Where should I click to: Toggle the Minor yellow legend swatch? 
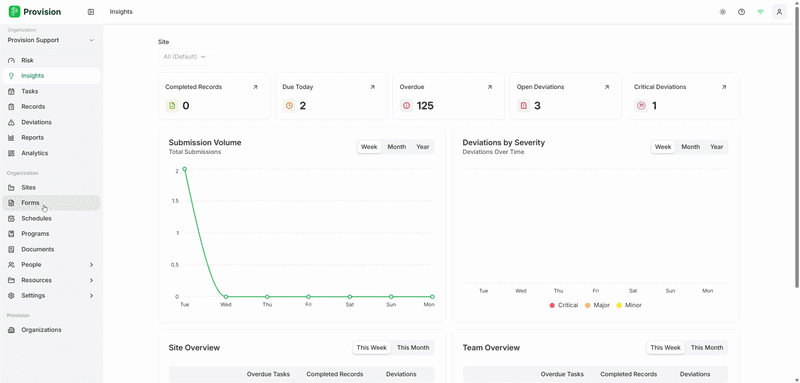tap(619, 305)
